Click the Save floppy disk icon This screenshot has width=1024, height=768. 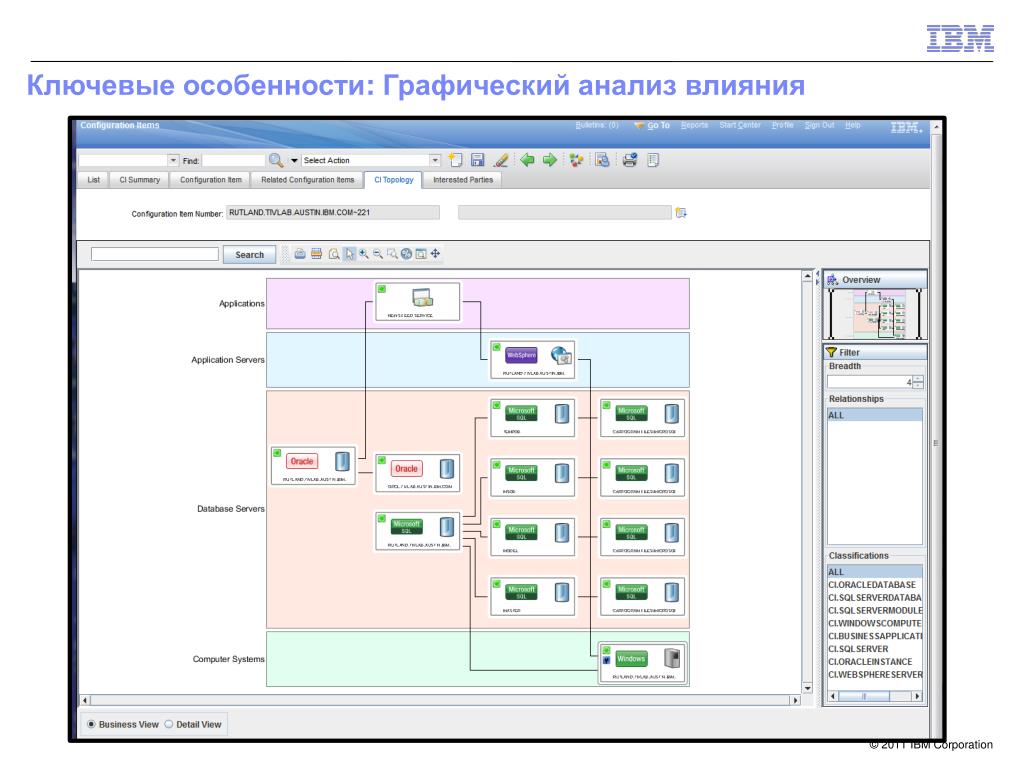click(477, 160)
